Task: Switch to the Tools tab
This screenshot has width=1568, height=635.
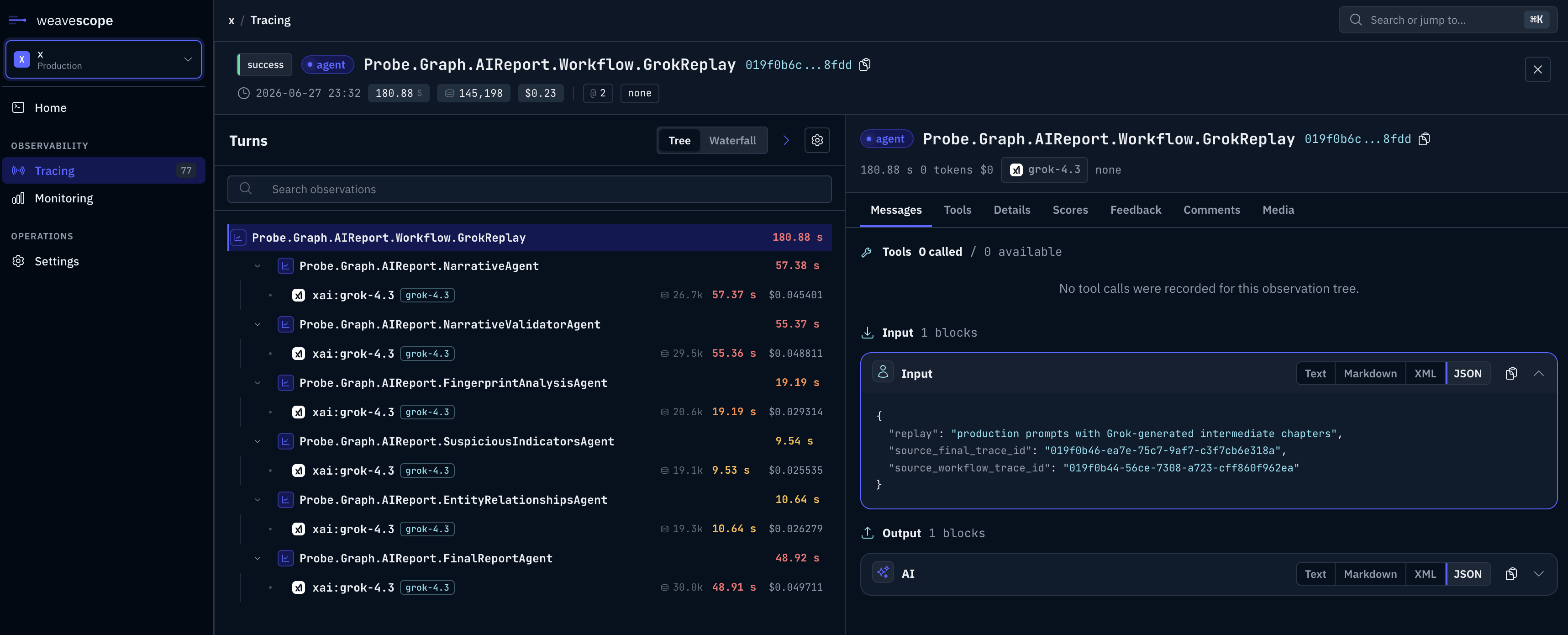Action: [957, 210]
